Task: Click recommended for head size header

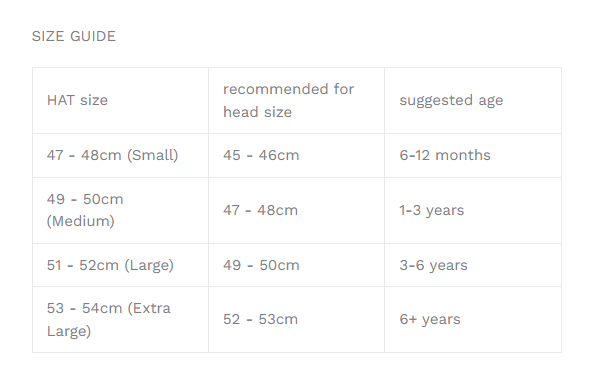Action: pyautogui.click(x=297, y=101)
